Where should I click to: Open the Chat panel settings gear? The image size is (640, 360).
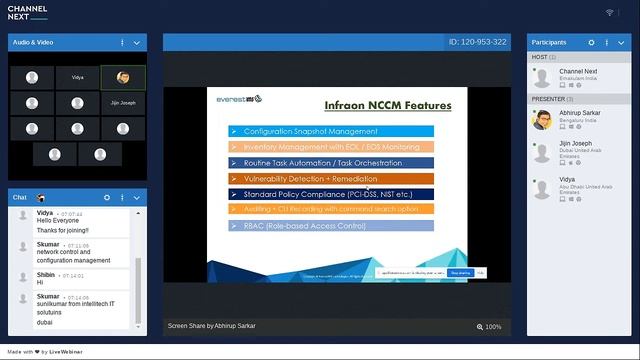[x=107, y=198]
